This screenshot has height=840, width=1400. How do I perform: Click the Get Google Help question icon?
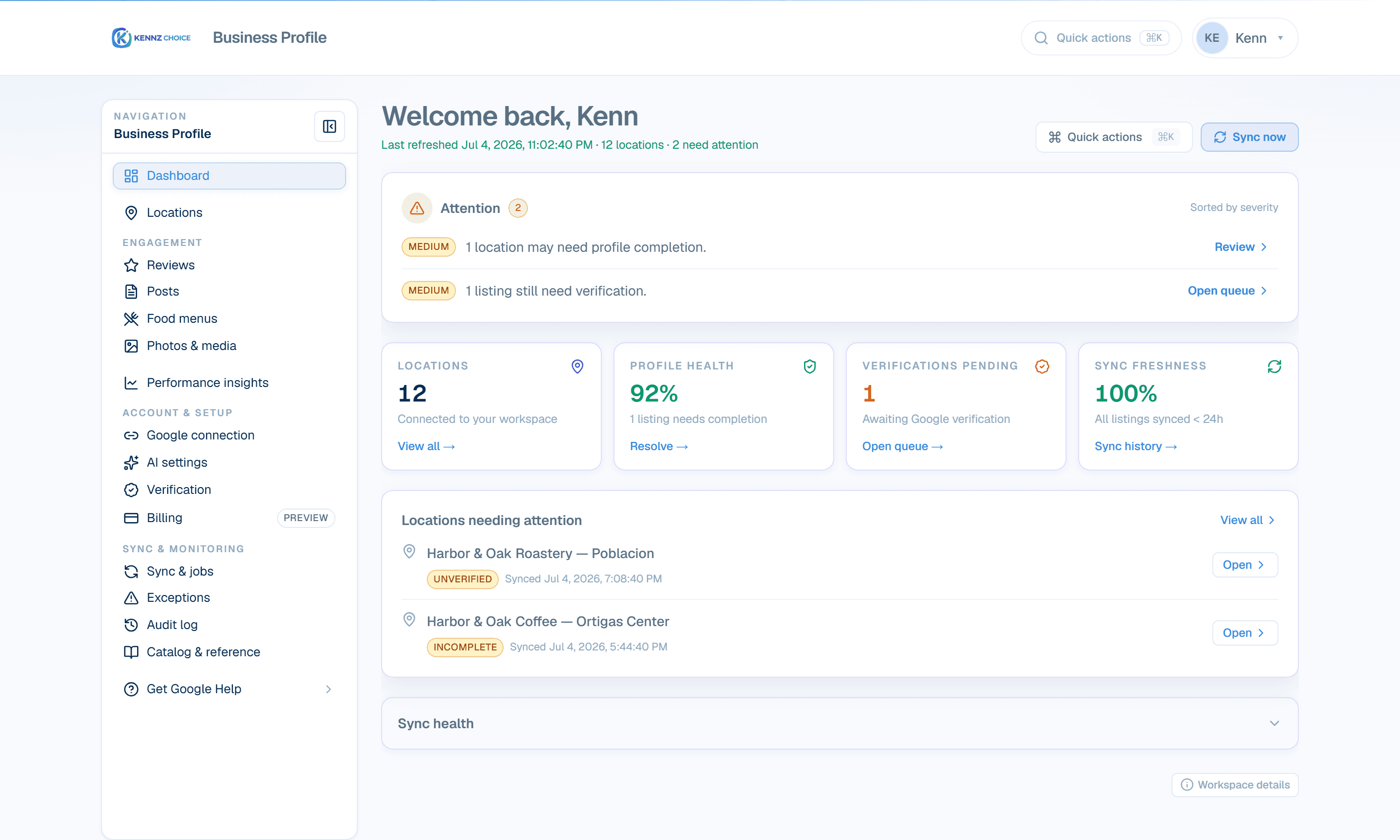click(131, 689)
